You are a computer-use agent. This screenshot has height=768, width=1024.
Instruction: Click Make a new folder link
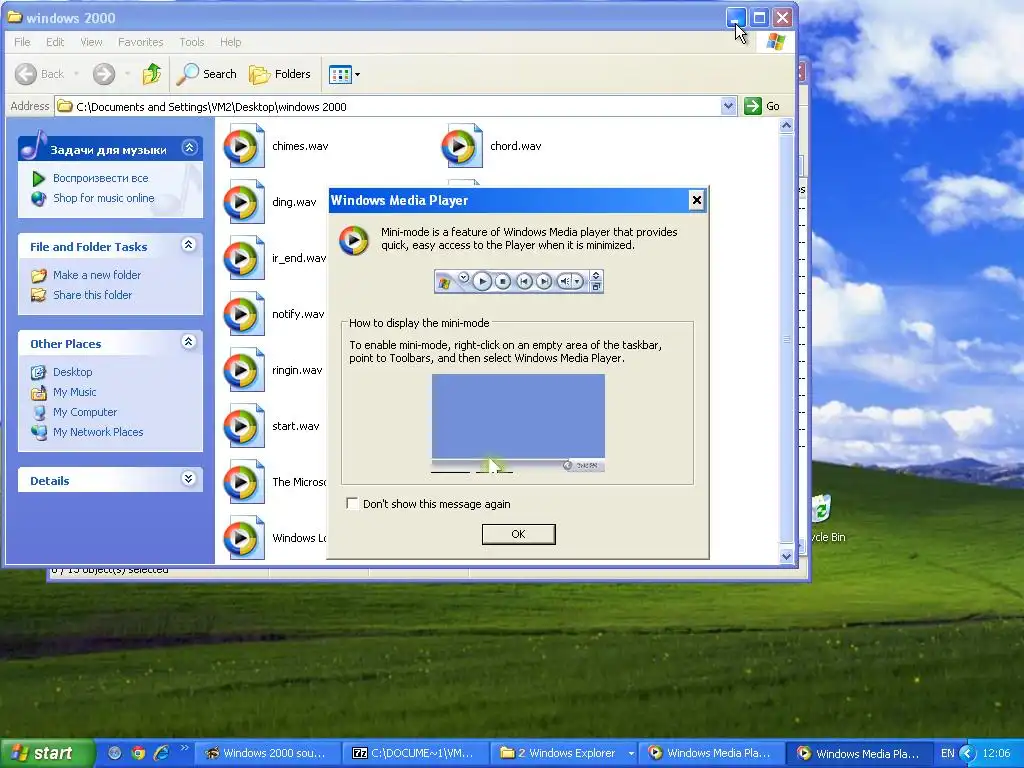(97, 275)
